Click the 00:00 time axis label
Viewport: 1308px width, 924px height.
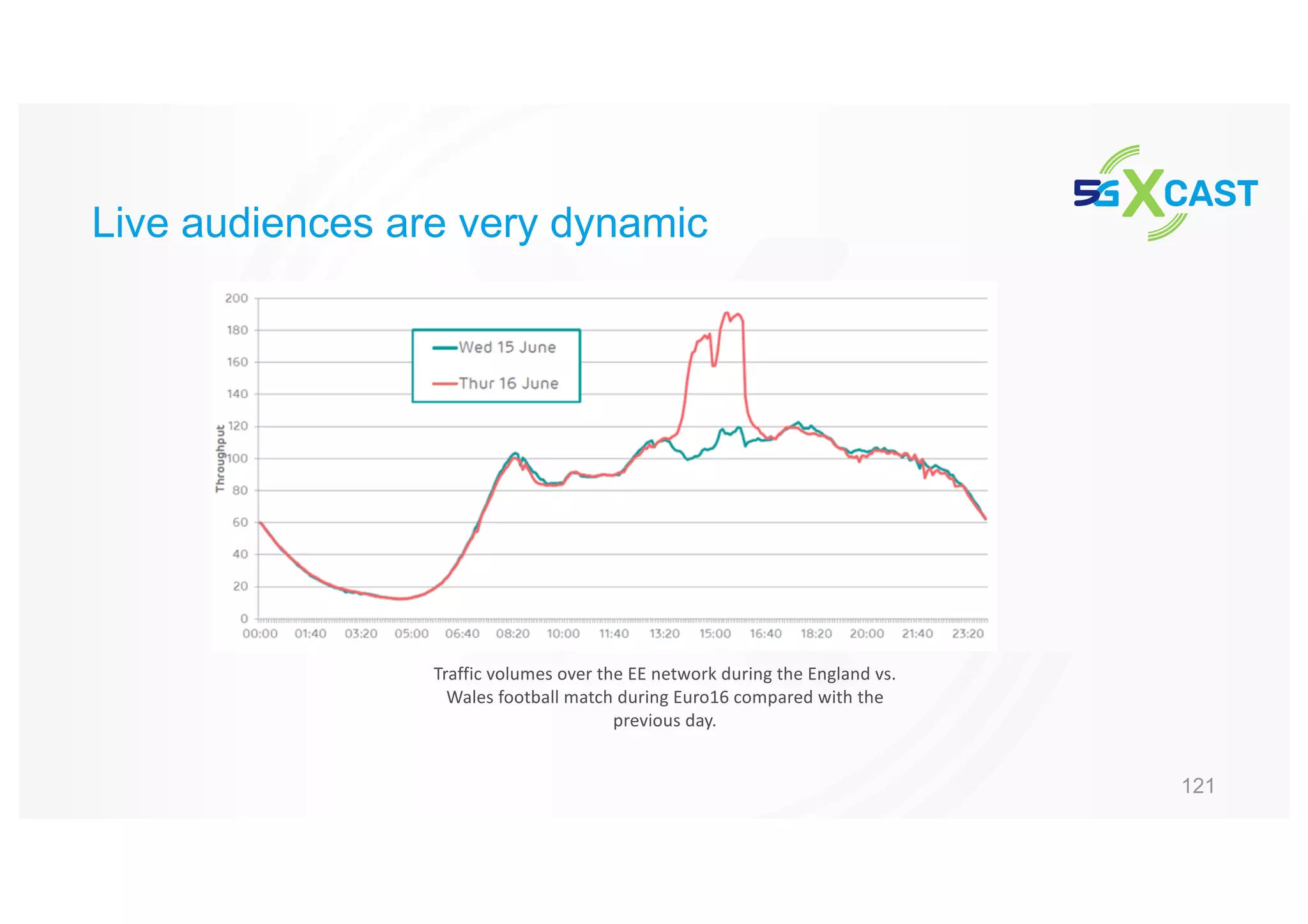(x=260, y=633)
